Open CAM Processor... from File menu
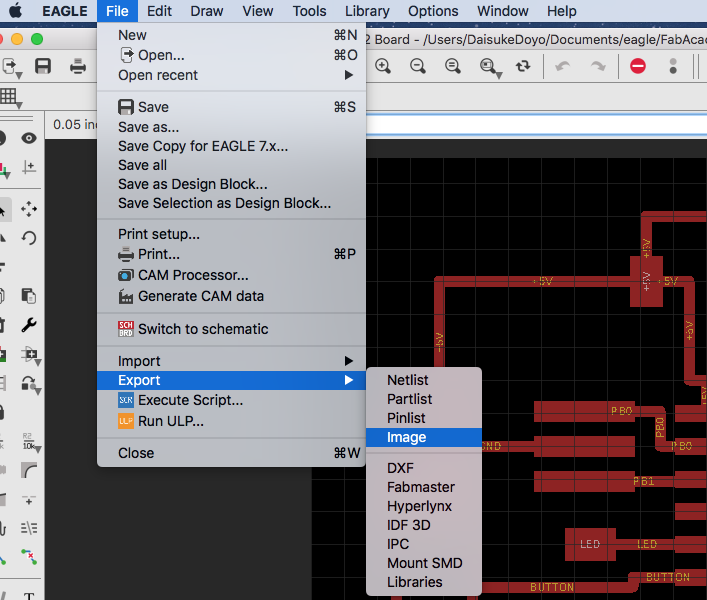The width and height of the screenshot is (707, 600). pos(231,275)
